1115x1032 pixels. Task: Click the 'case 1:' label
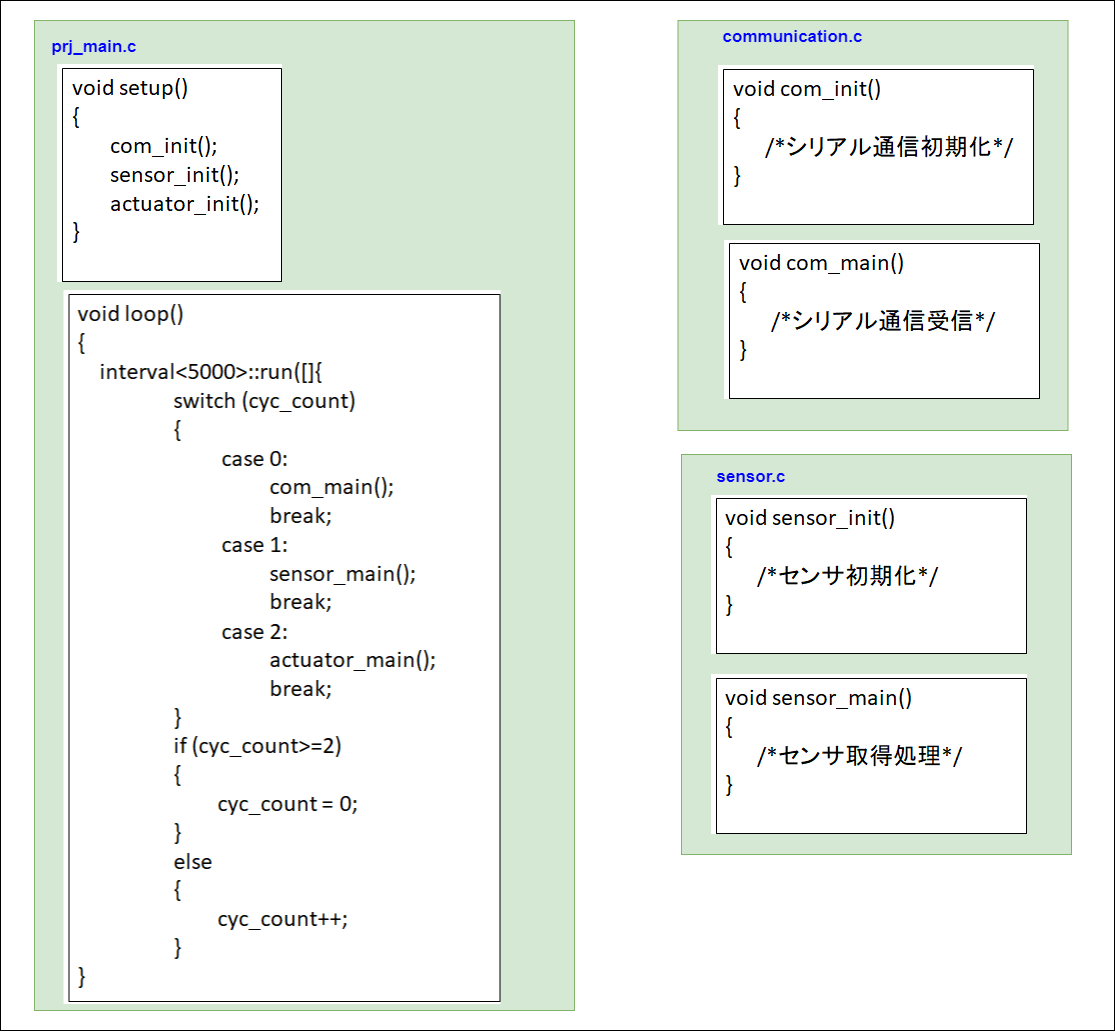pyautogui.click(x=255, y=546)
